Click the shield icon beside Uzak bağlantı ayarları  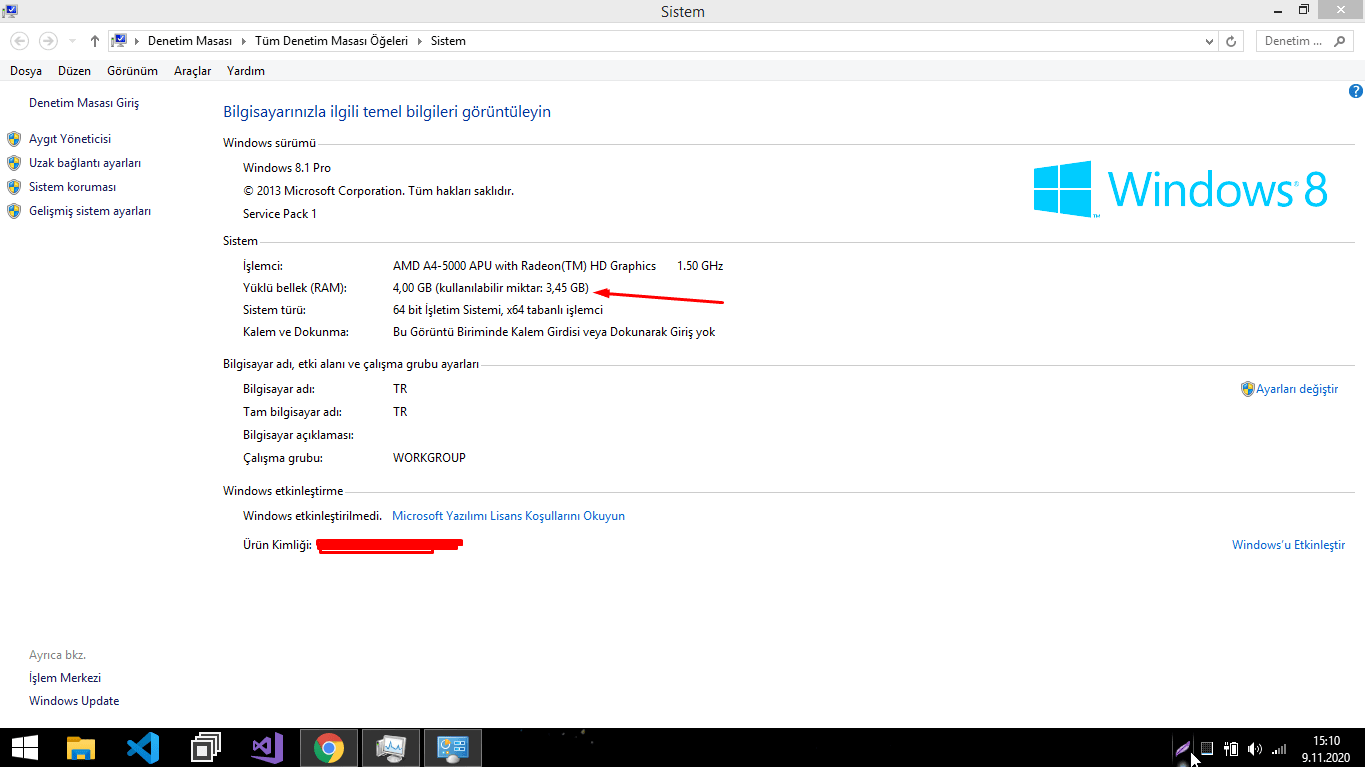(x=14, y=163)
